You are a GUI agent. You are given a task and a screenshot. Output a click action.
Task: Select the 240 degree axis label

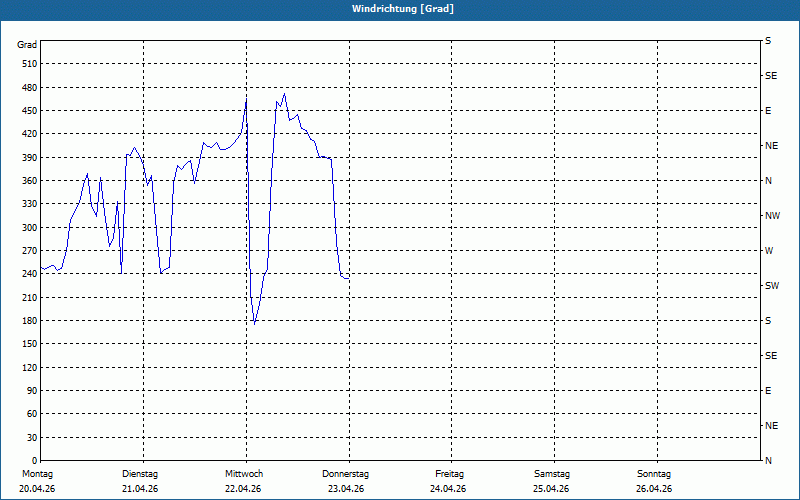click(x=30, y=274)
